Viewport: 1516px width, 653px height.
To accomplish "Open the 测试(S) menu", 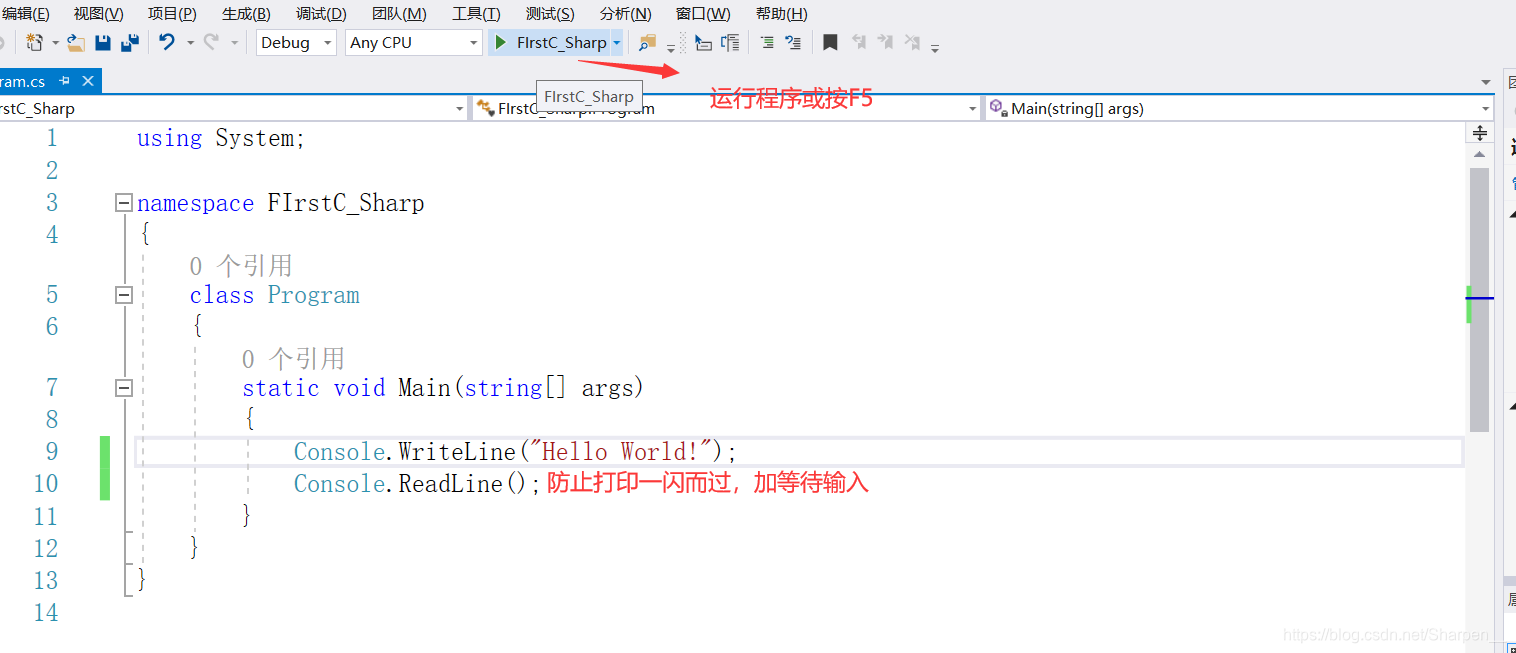I will (550, 14).
